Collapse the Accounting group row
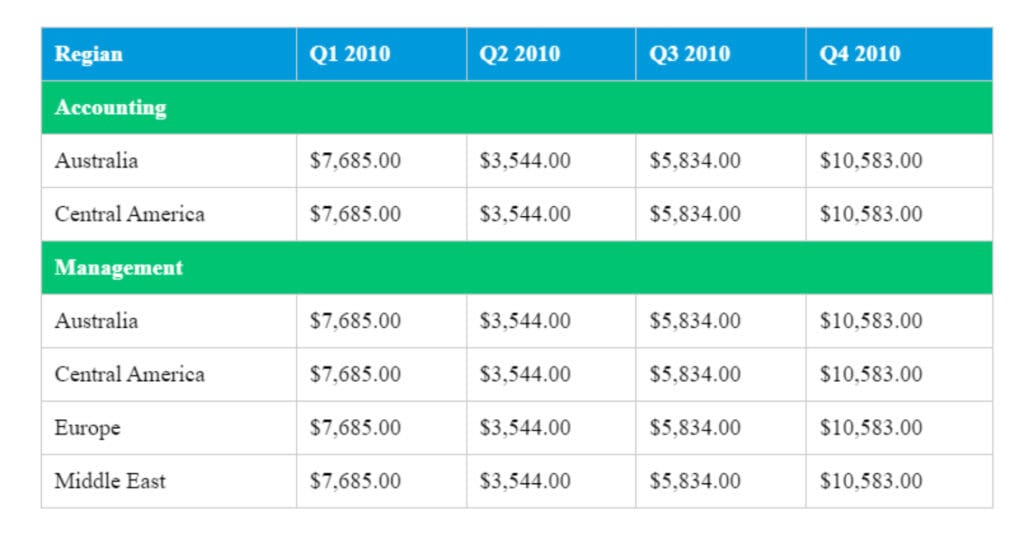The width and height of the screenshot is (1024, 534). [x=517, y=107]
